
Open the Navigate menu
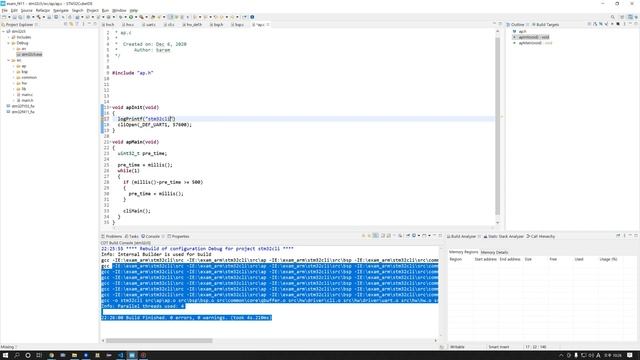(61, 10)
